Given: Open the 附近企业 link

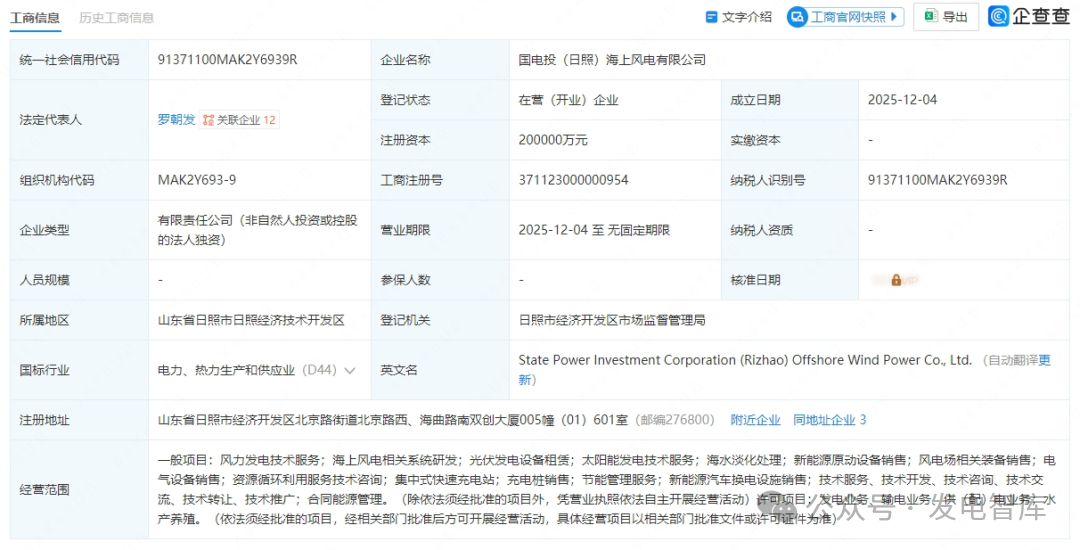Looking at the screenshot, I should pos(755,420).
